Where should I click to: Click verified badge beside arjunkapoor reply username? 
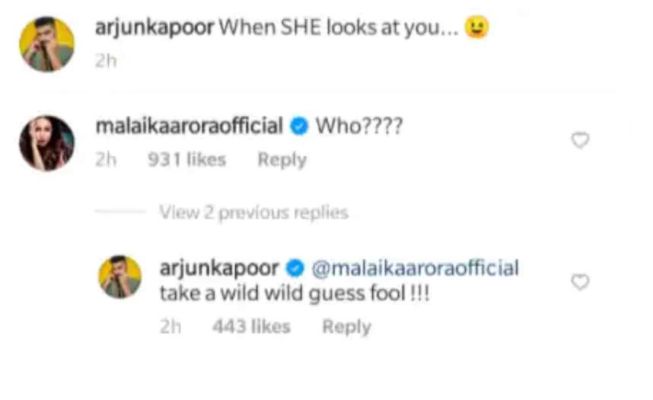click(295, 268)
